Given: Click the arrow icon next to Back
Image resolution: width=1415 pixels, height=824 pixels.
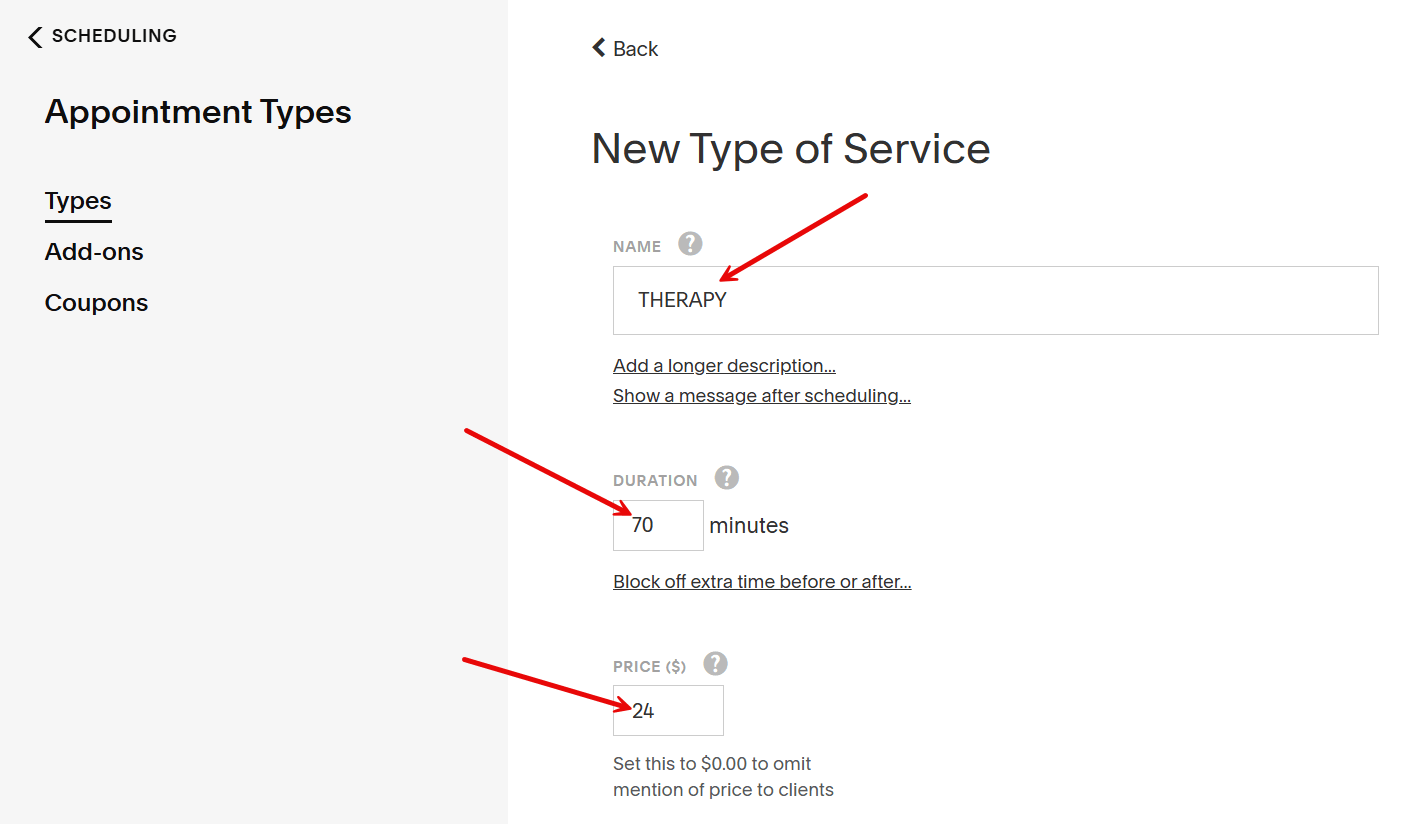Looking at the screenshot, I should [x=599, y=48].
